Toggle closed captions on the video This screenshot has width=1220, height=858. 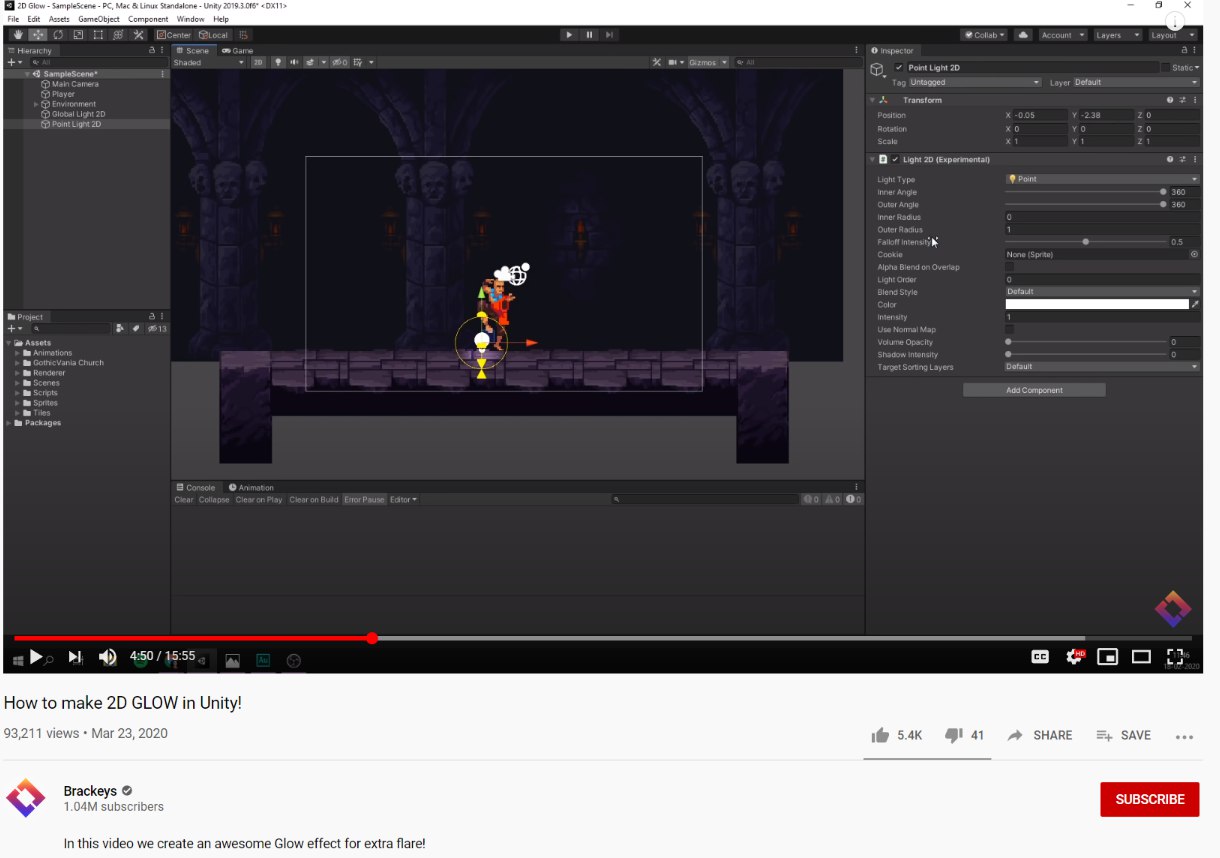pyautogui.click(x=1040, y=657)
